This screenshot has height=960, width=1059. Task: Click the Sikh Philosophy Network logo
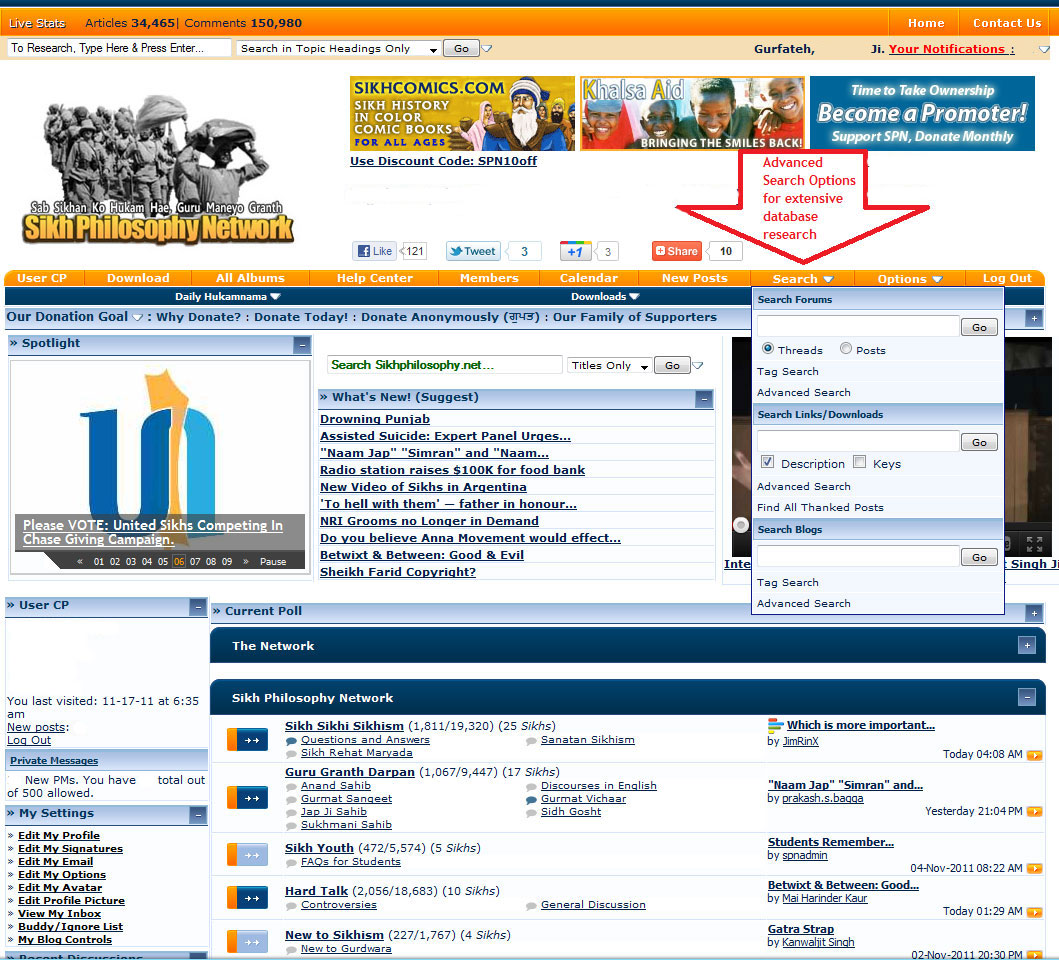(157, 170)
